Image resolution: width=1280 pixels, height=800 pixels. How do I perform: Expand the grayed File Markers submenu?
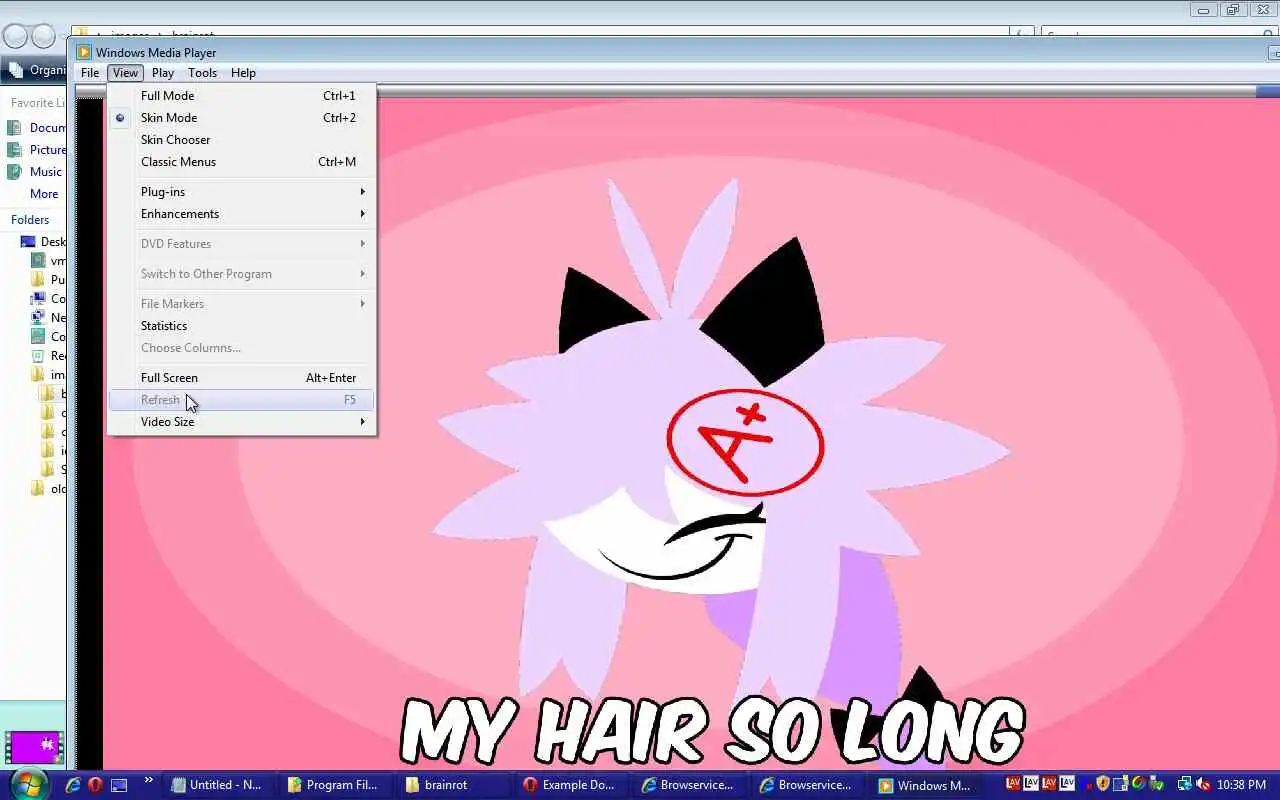coord(241,304)
